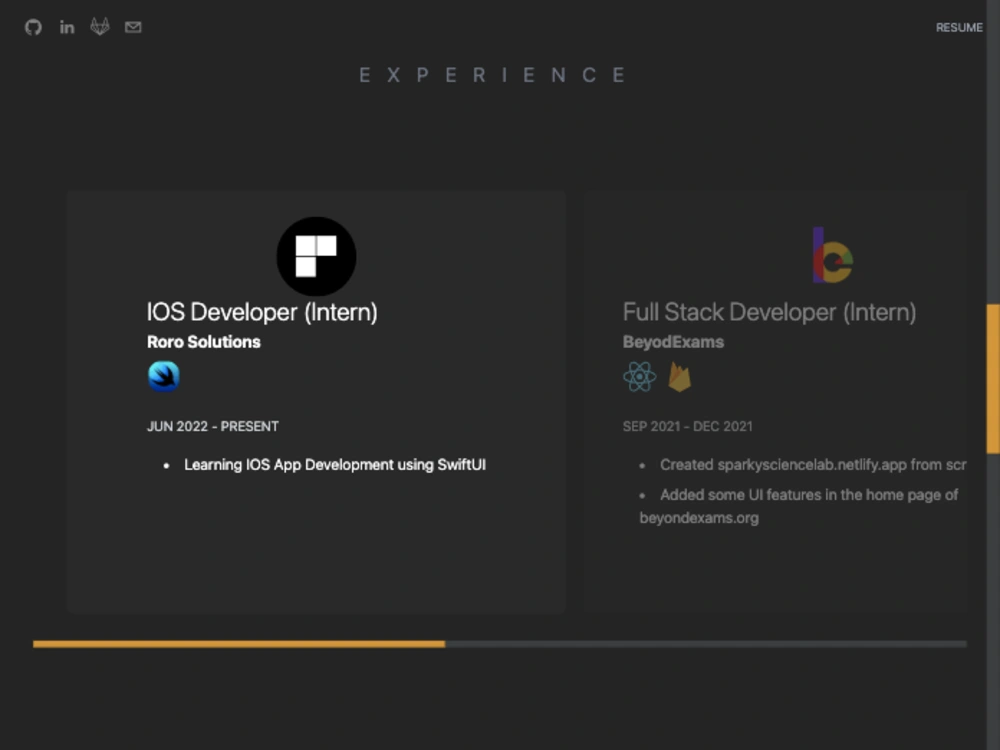Click the EXPERIENCE section heading
Screen dimensions: 1000x750
pyautogui.click(x=492, y=75)
